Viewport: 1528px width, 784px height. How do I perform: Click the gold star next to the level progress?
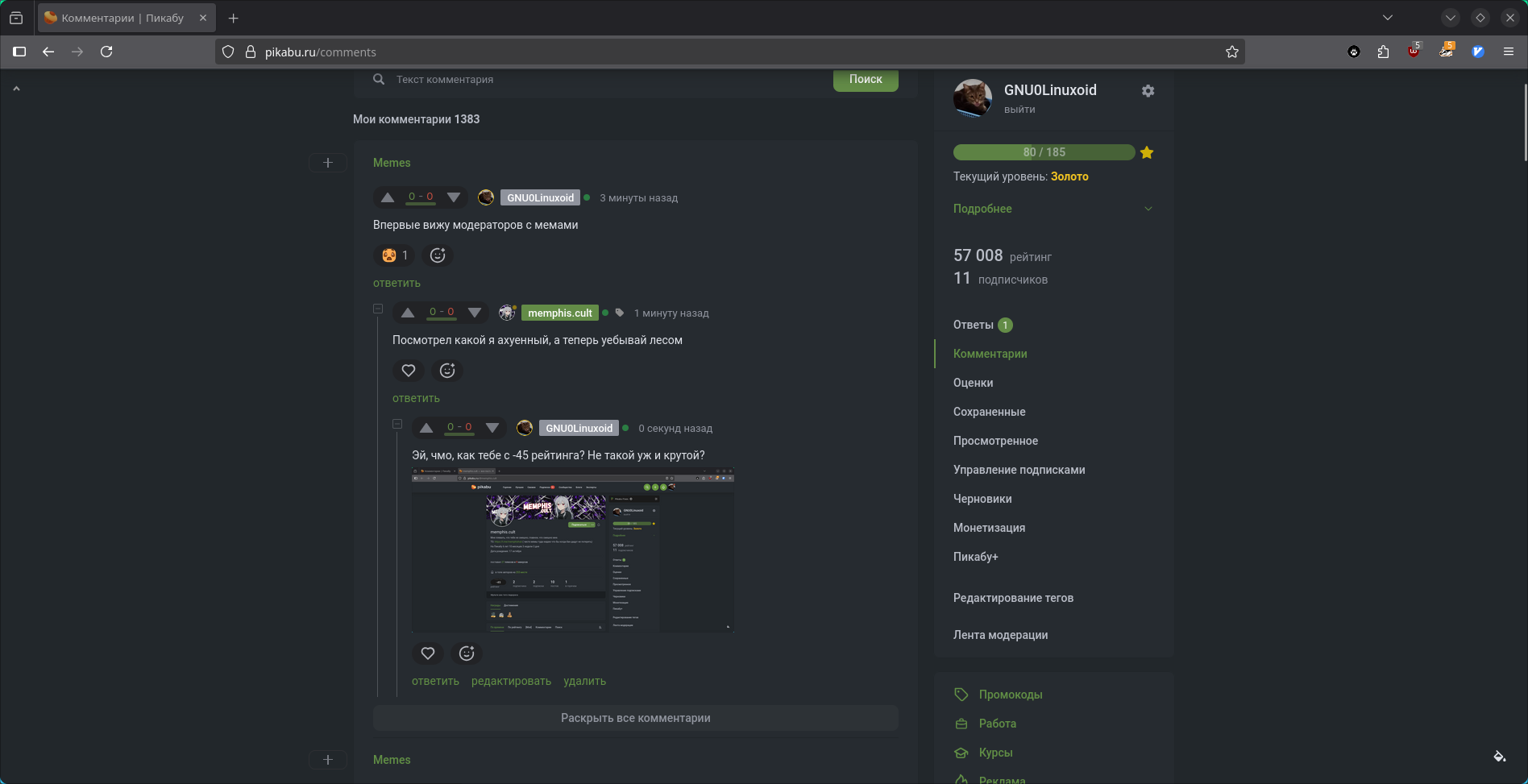(1147, 152)
